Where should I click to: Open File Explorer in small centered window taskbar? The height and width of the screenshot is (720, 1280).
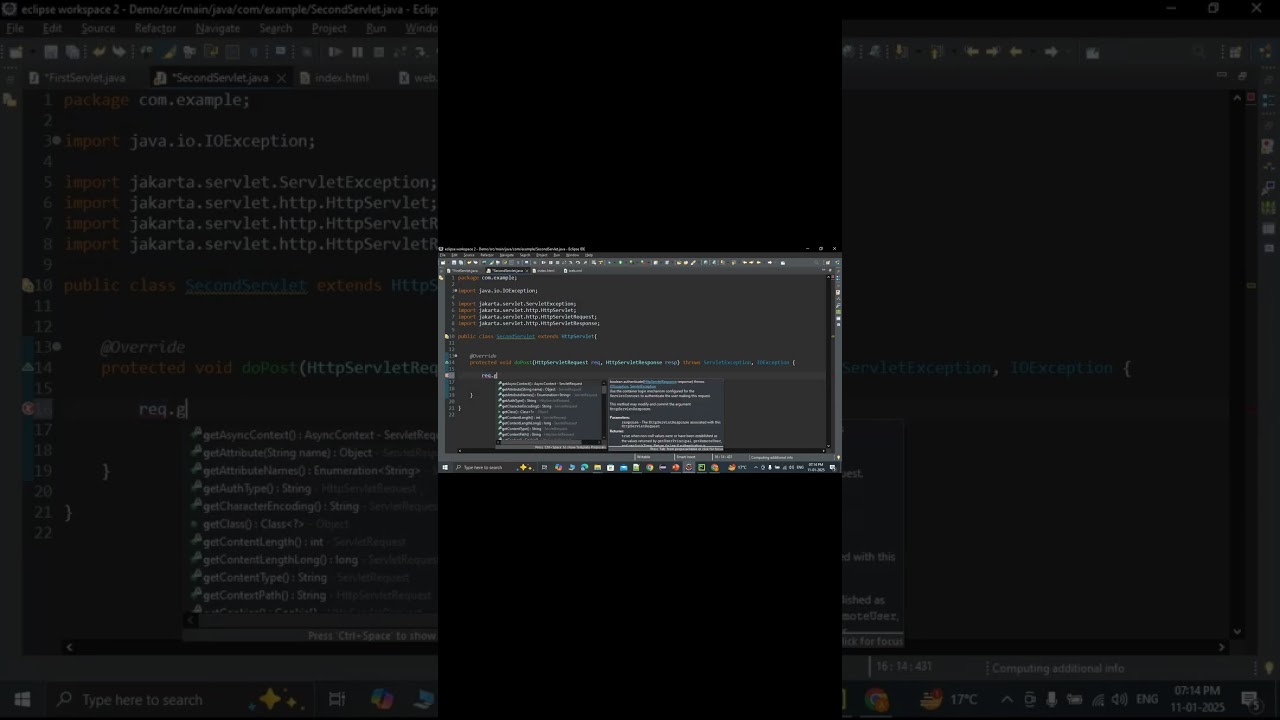[x=597, y=467]
